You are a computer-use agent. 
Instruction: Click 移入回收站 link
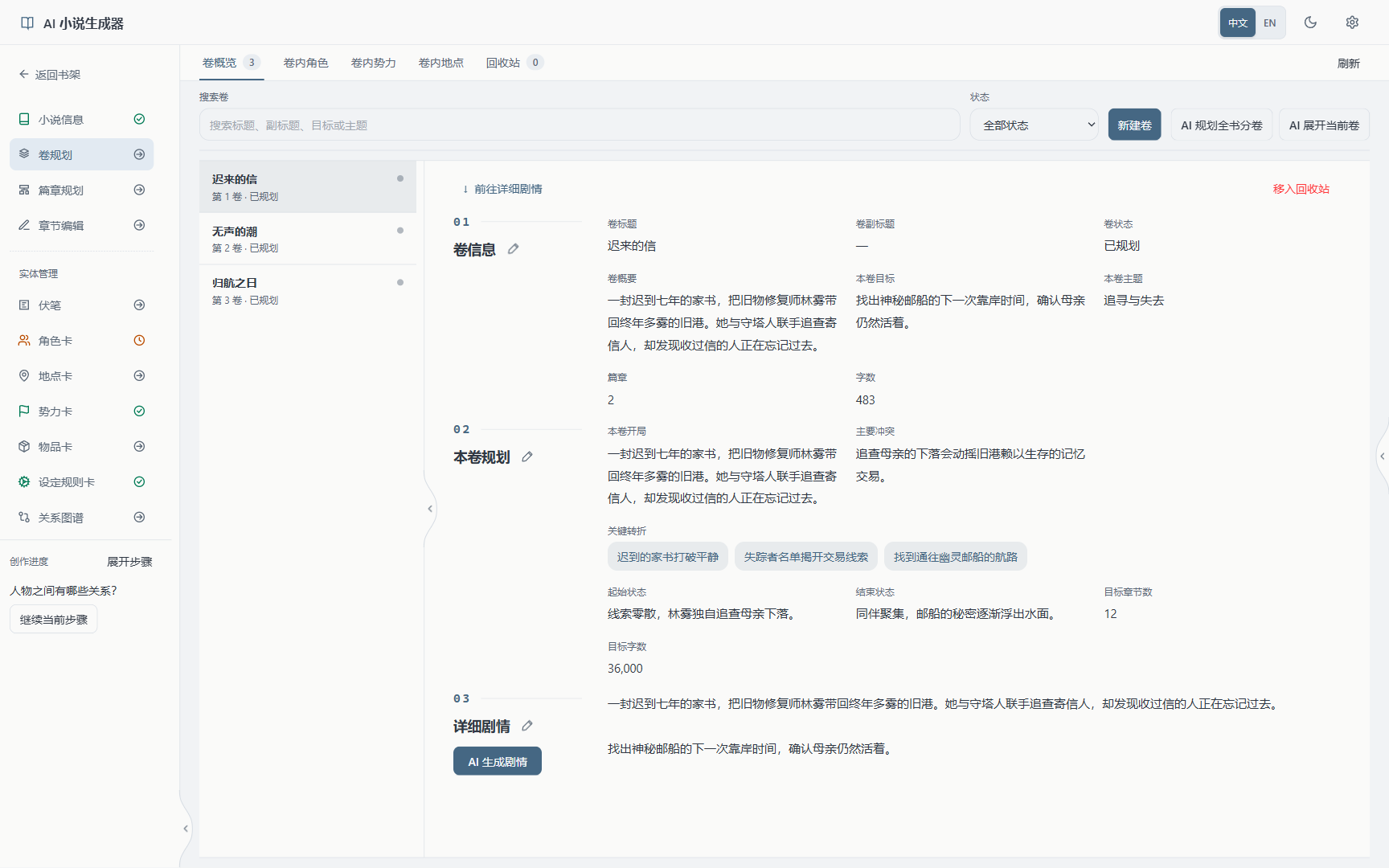1301,189
